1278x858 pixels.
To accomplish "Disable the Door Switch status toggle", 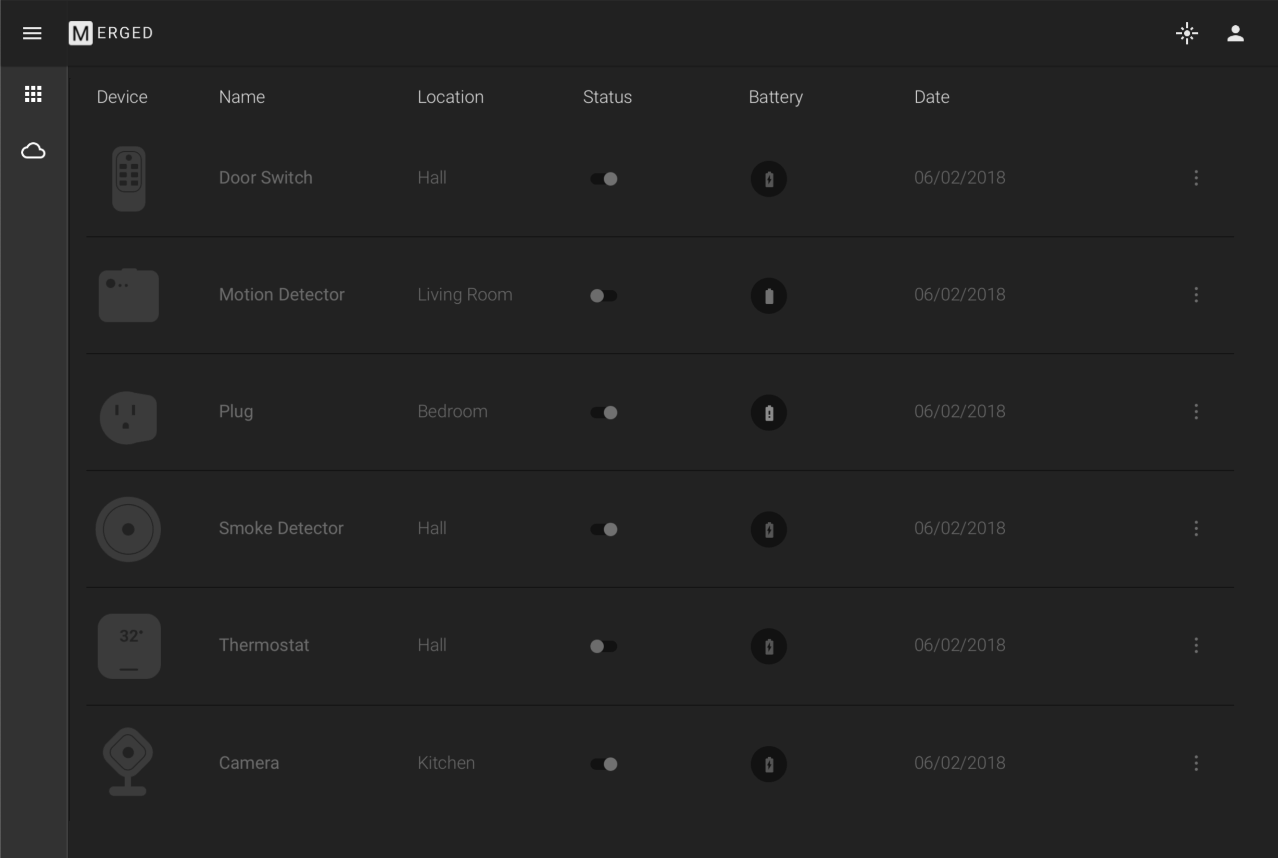I will coord(604,179).
